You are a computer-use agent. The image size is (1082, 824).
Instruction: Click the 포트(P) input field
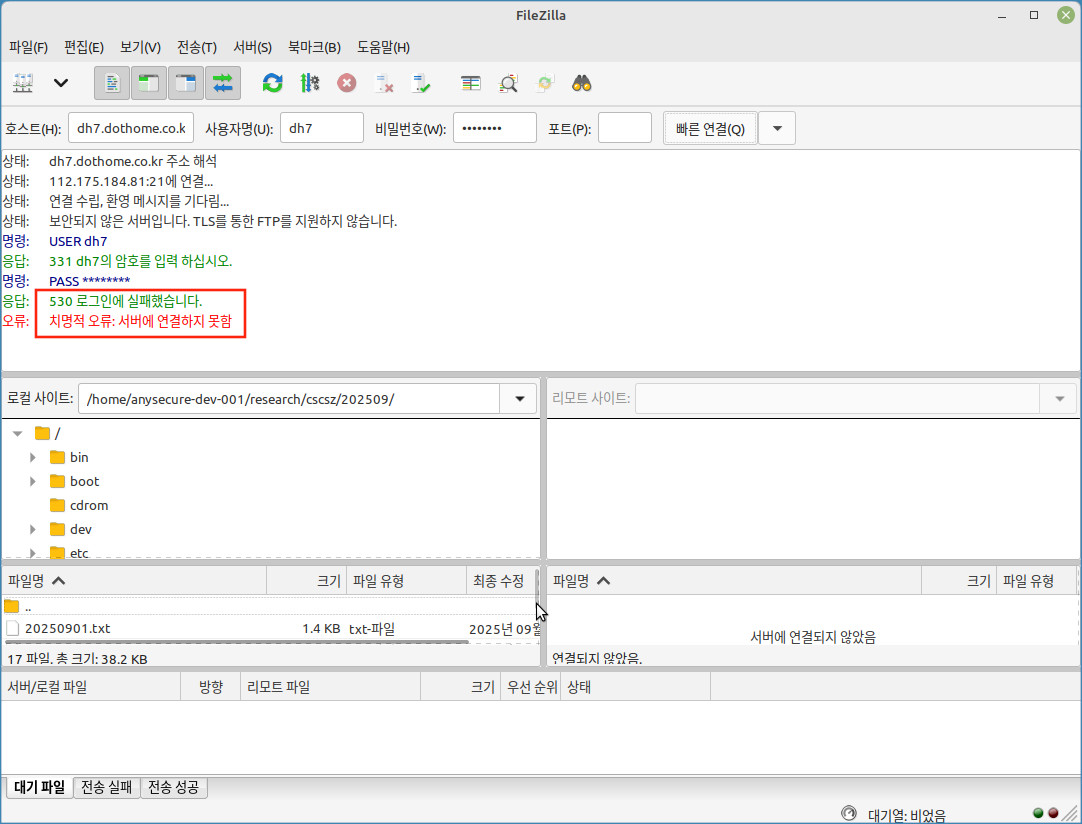625,128
